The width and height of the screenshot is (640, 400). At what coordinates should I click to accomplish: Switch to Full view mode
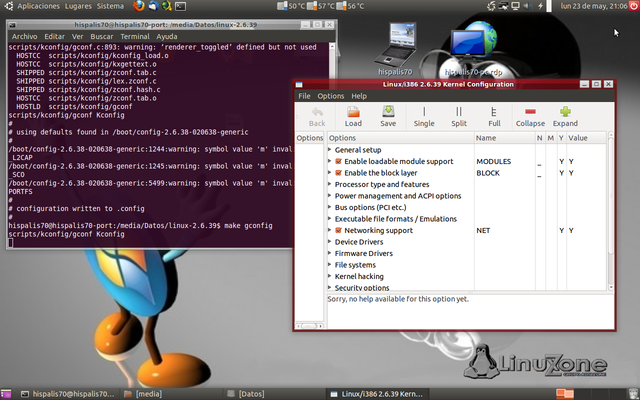tap(494, 117)
